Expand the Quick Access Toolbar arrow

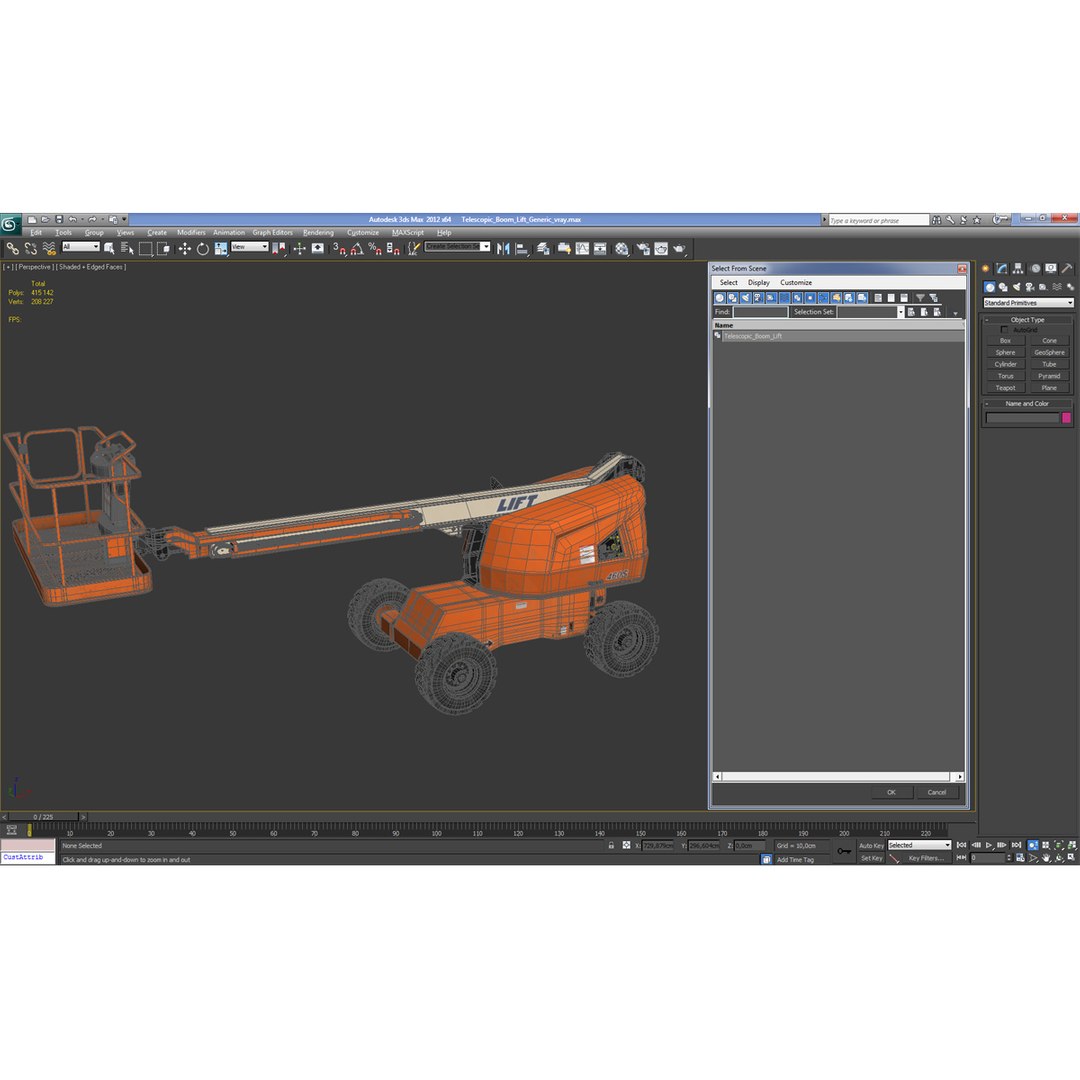[x=125, y=220]
